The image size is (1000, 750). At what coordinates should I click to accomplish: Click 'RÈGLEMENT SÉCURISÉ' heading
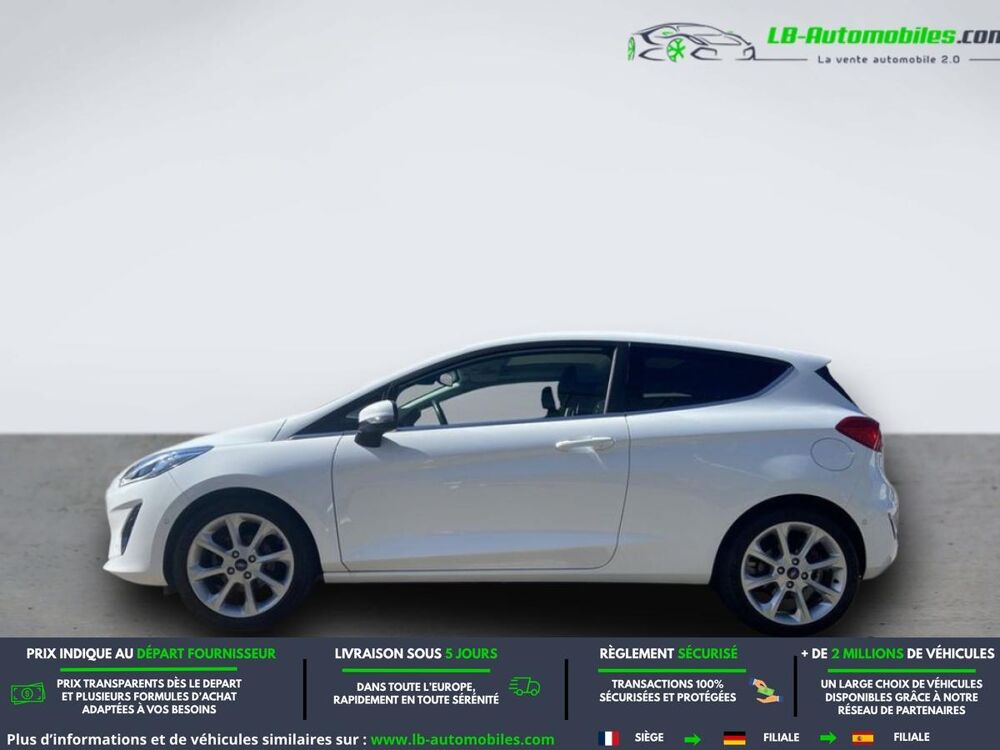click(x=668, y=654)
